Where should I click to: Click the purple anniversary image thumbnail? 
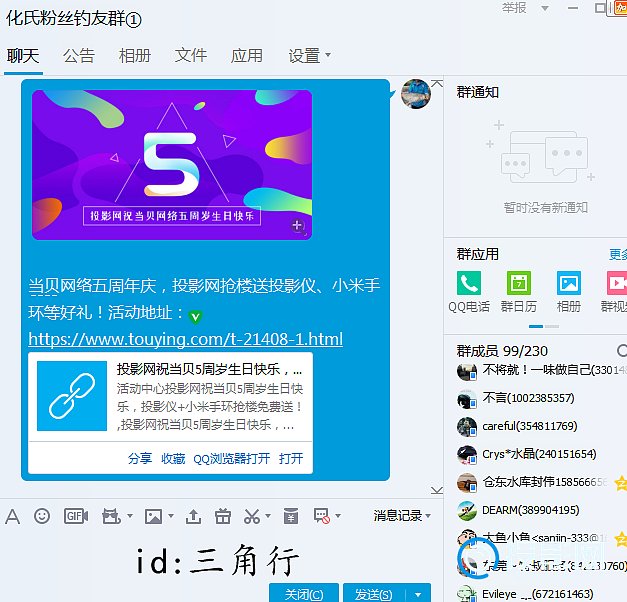tap(172, 165)
